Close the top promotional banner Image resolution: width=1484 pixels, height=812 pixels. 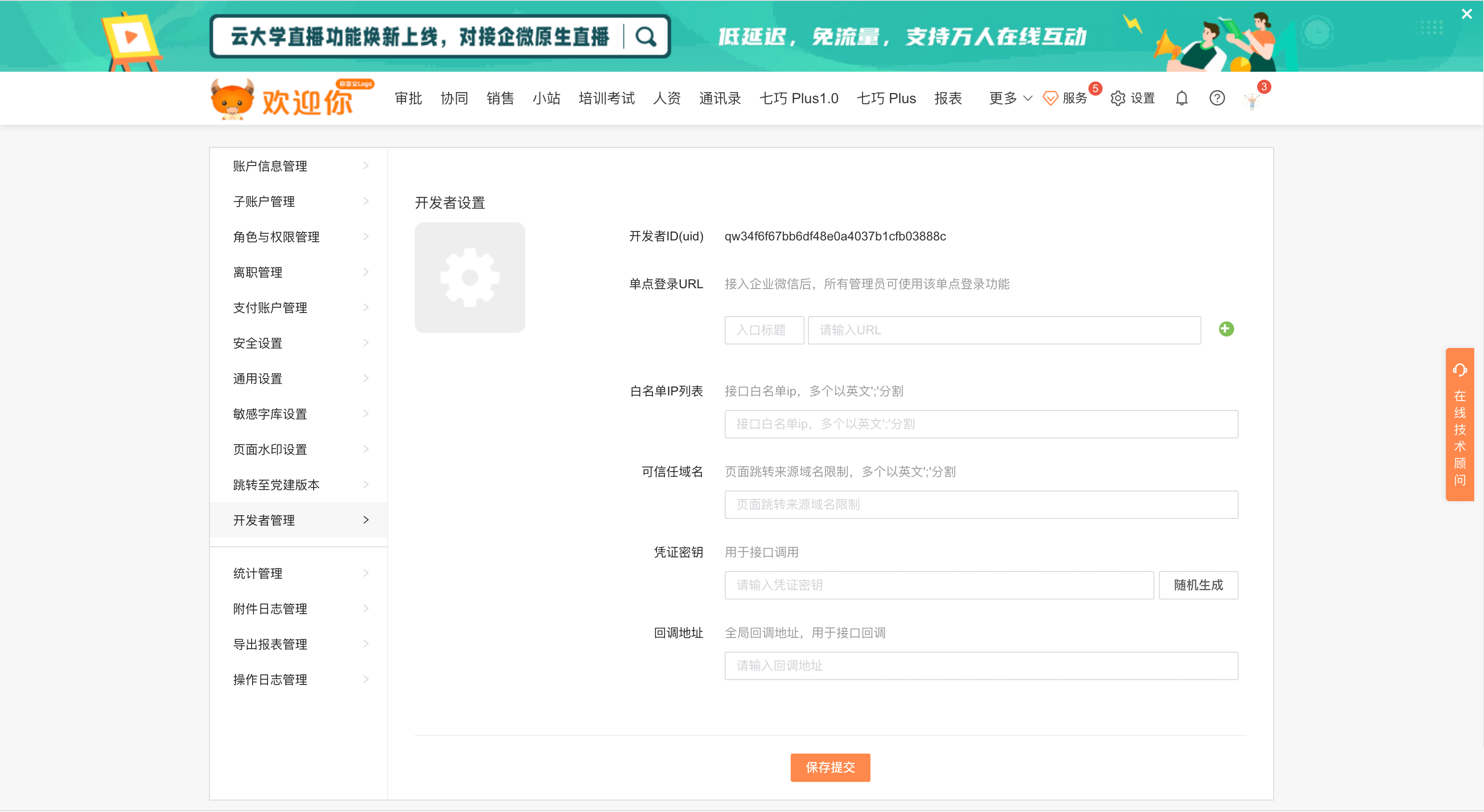(1467, 14)
